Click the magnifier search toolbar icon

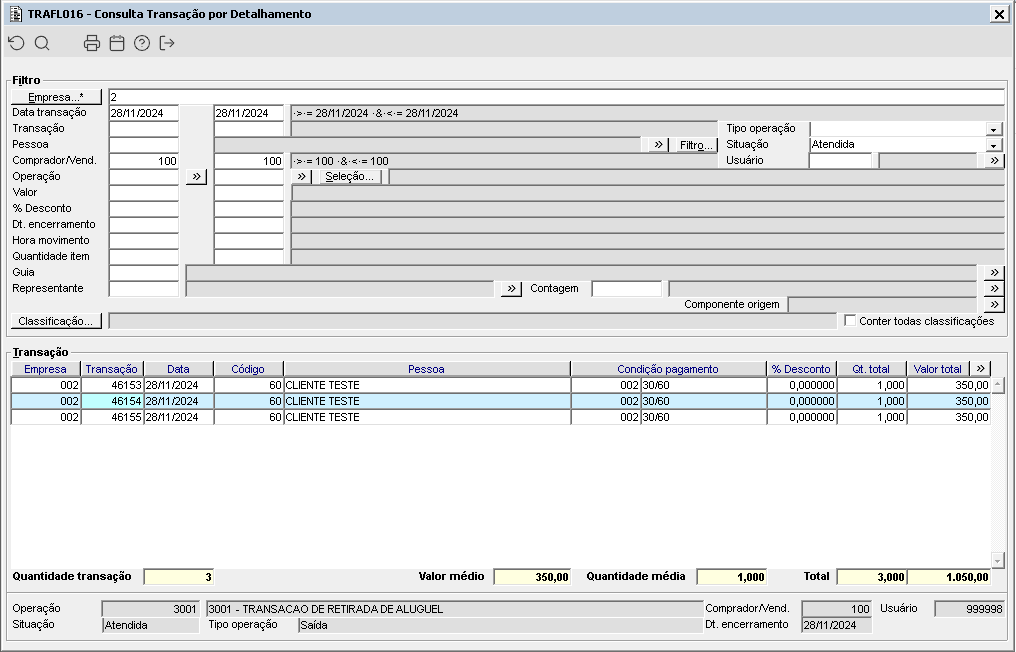[42, 43]
